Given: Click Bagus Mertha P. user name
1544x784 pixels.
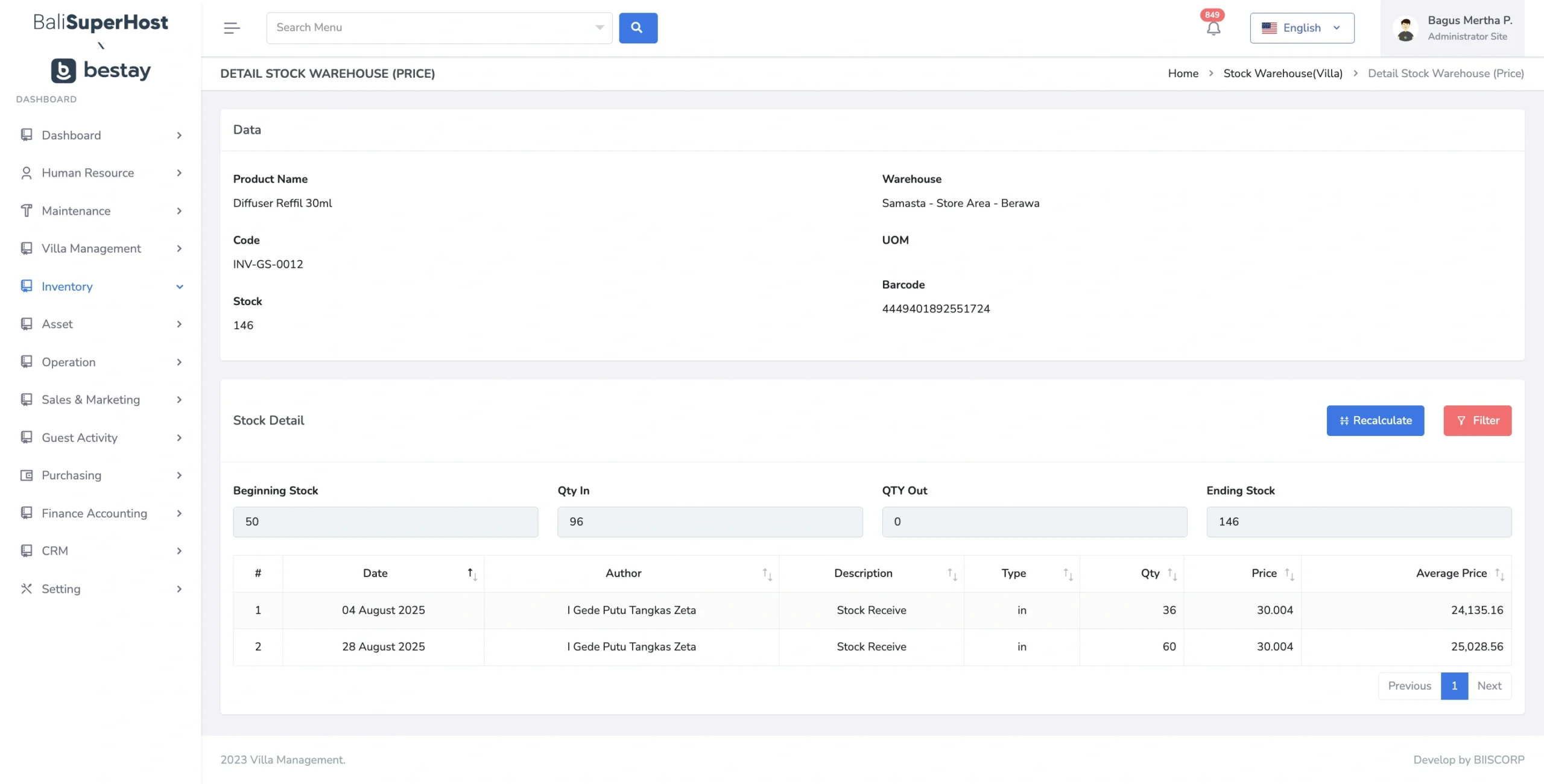Looking at the screenshot, I should 1470,21.
